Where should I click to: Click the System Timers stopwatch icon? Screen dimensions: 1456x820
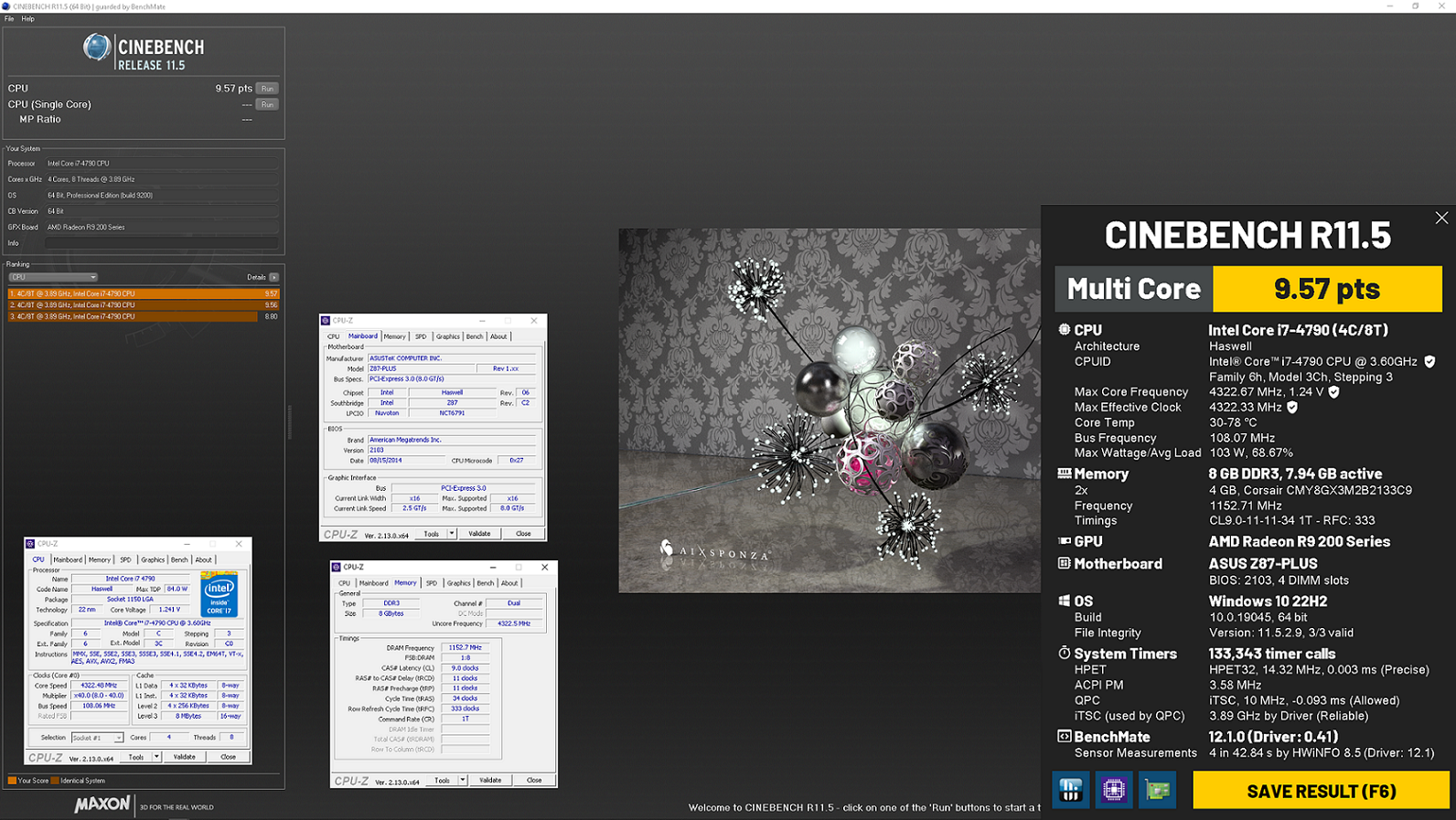[1064, 653]
